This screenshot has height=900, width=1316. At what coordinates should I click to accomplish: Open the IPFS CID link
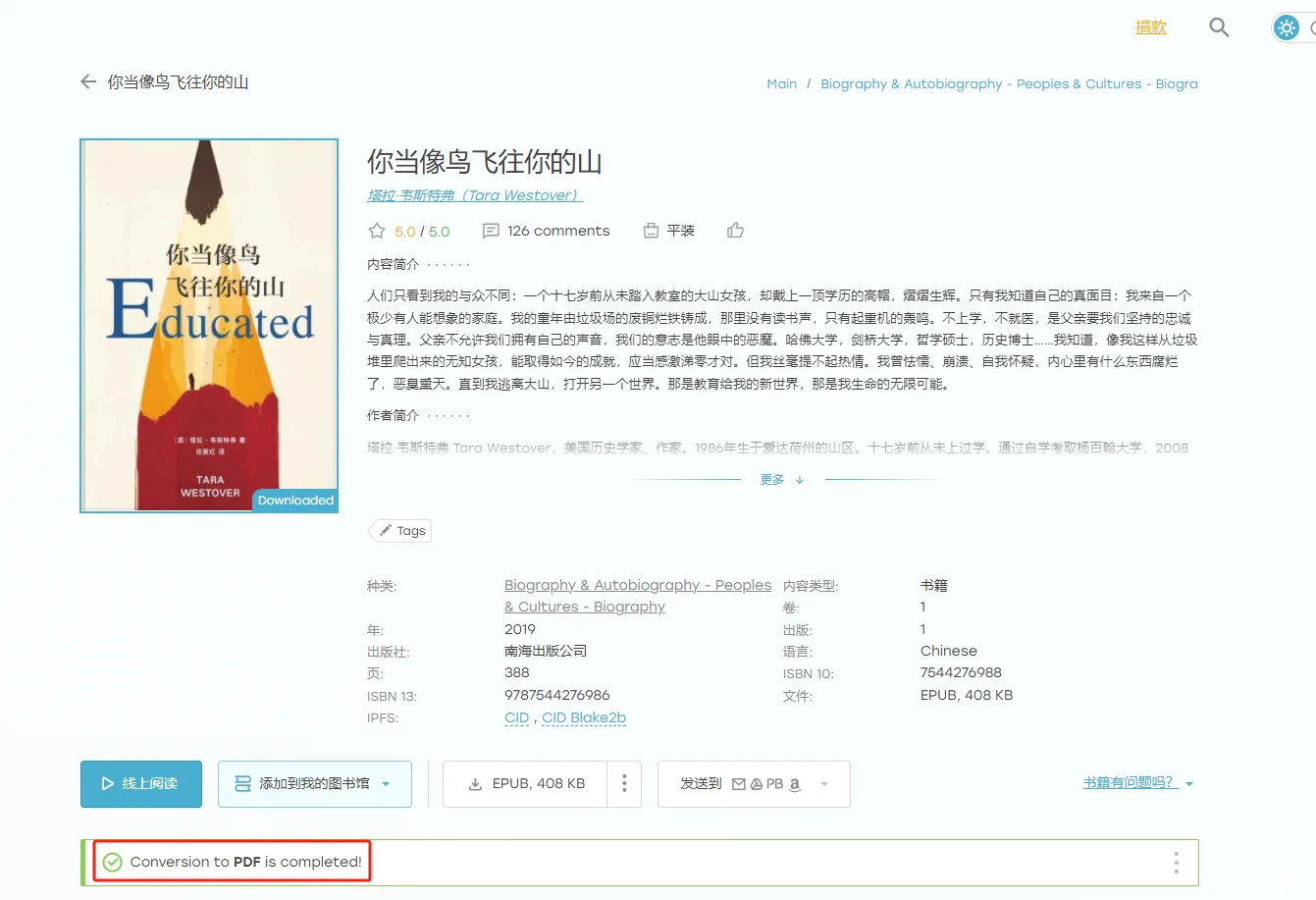tap(517, 717)
